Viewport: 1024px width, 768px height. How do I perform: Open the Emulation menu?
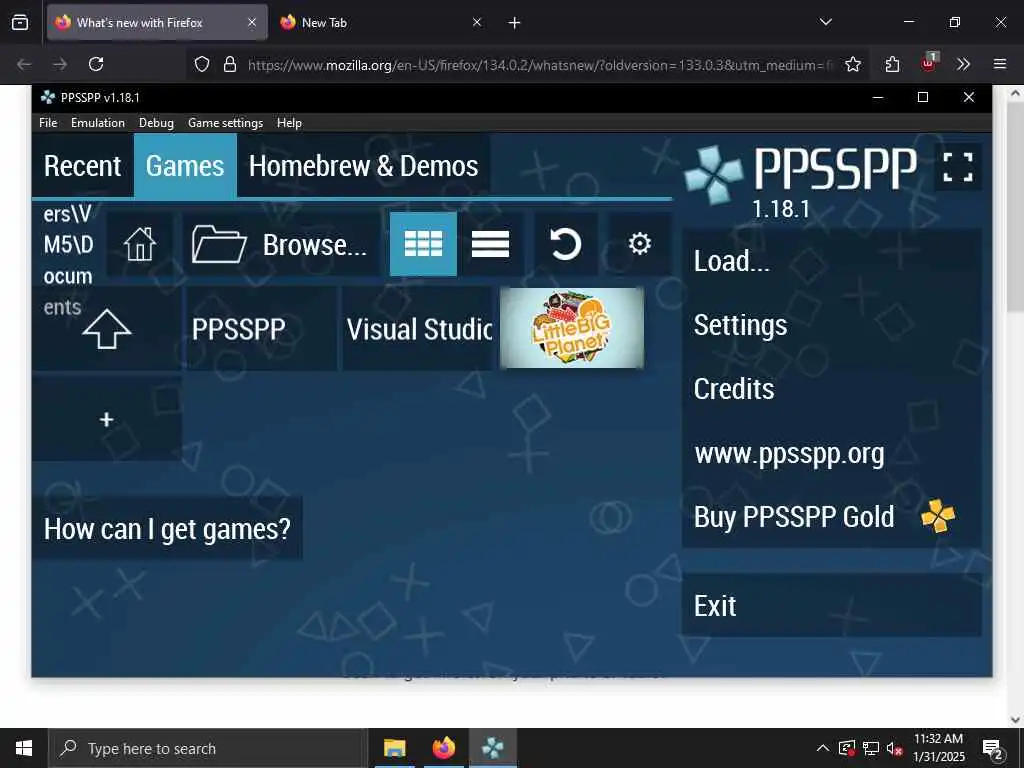(x=98, y=123)
